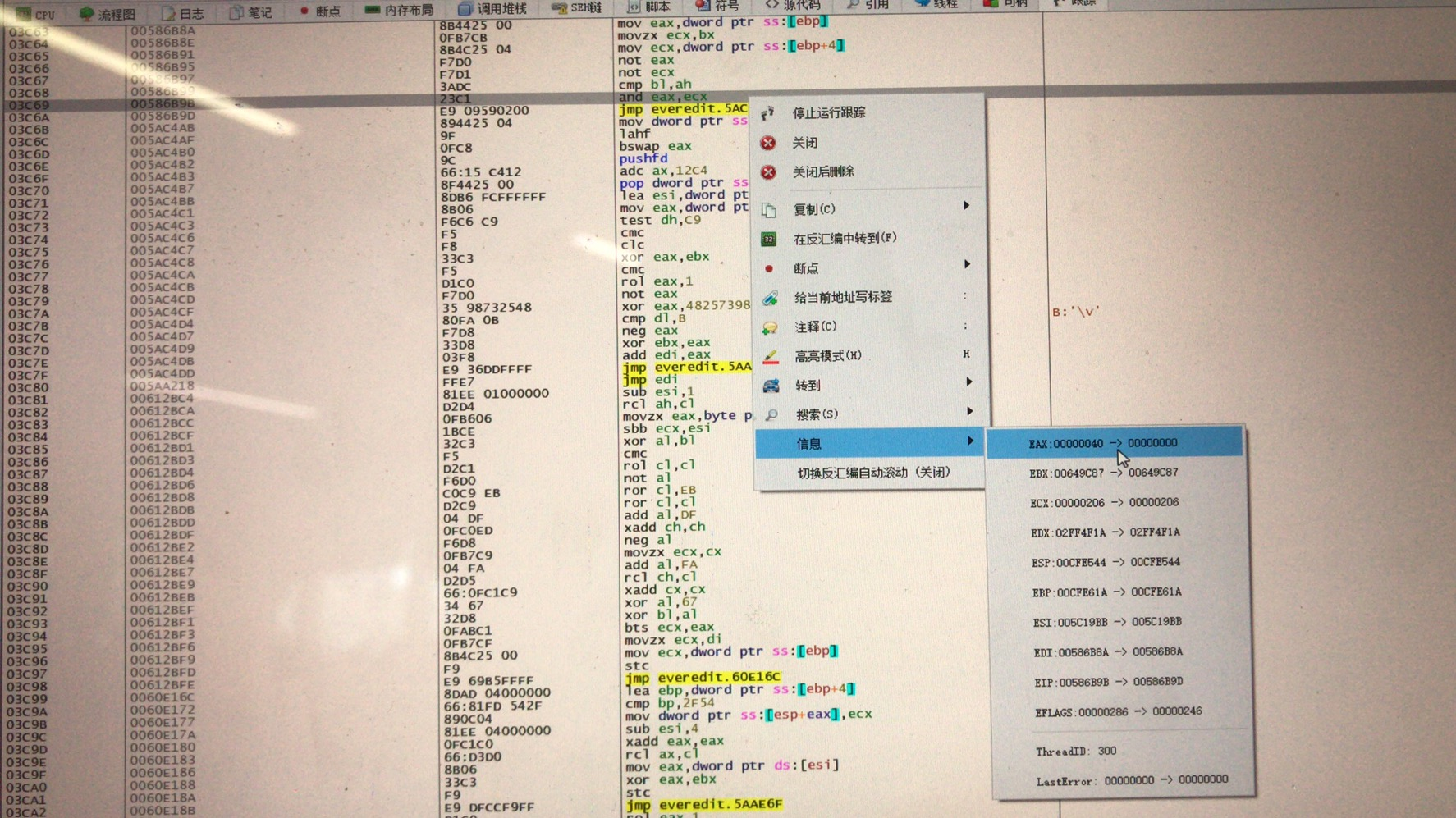The width and height of the screenshot is (1456, 818).
Task: Click the jmp everedit.60E16C instruction
Action: [703, 678]
